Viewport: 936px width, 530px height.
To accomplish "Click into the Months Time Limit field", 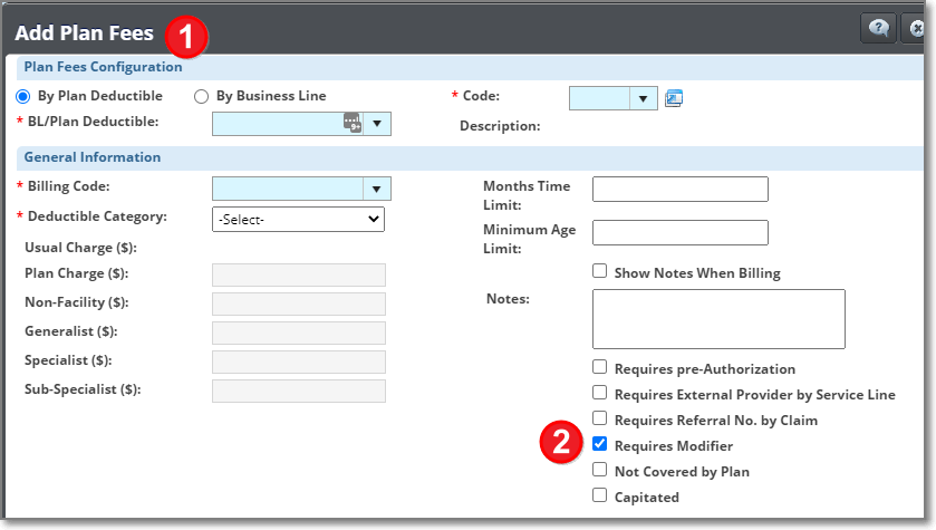I will pyautogui.click(x=680, y=189).
